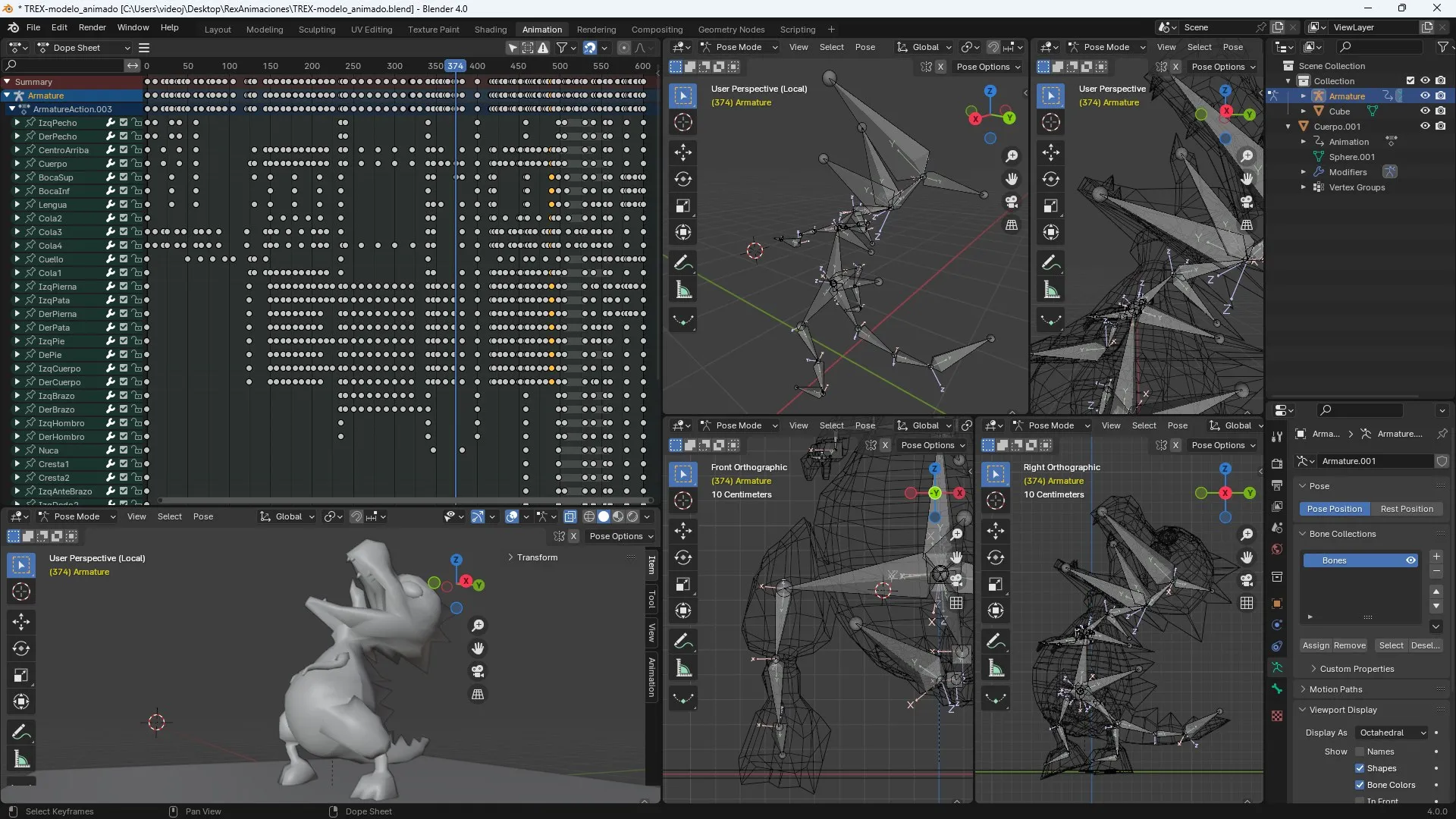Viewport: 1456px width, 819px height.
Task: Click the orientation gizmo Z axis in top-middle viewport
Action: click(x=990, y=91)
